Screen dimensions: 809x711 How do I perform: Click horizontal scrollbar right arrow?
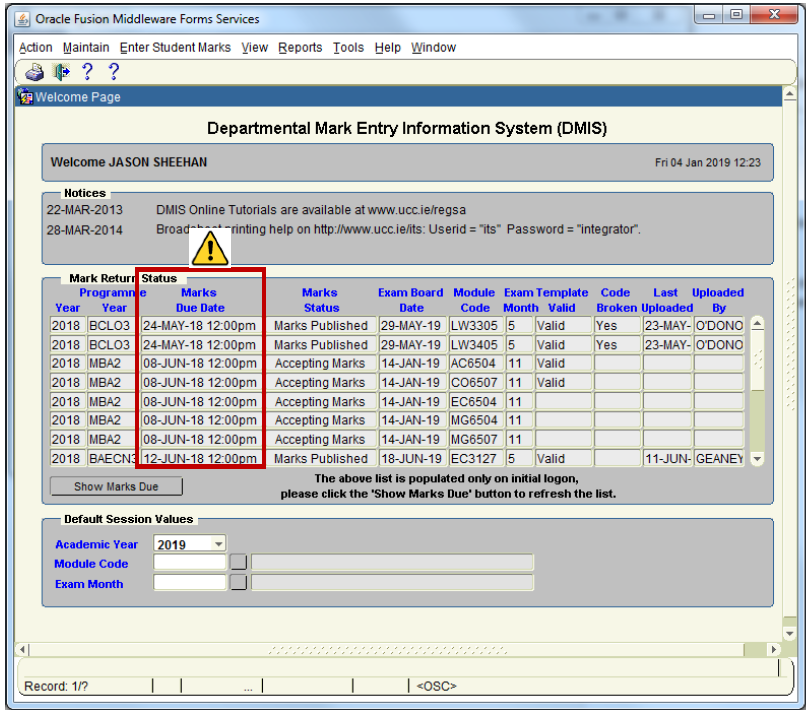click(773, 650)
